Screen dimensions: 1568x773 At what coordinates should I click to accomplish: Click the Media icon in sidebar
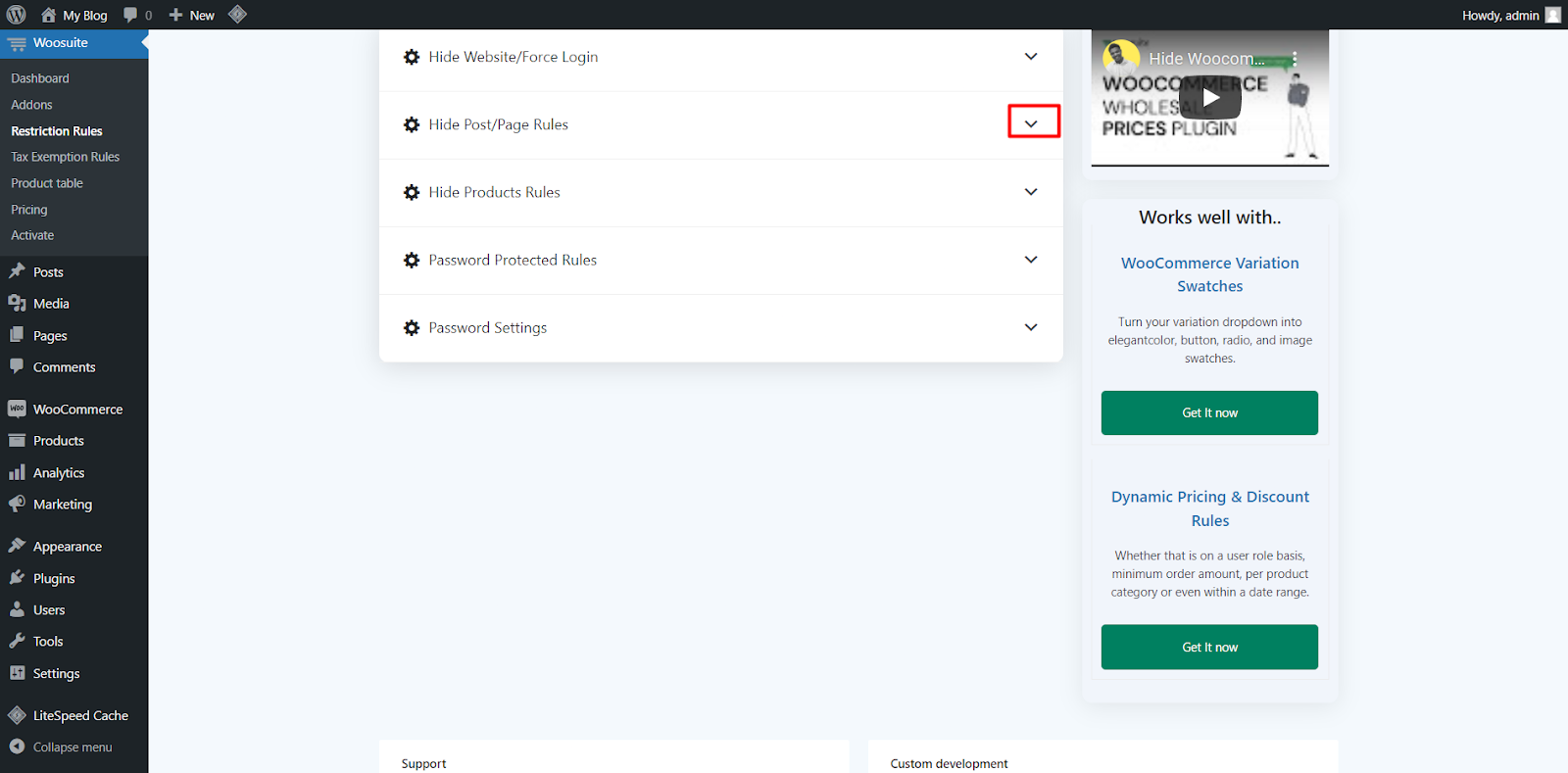click(17, 304)
